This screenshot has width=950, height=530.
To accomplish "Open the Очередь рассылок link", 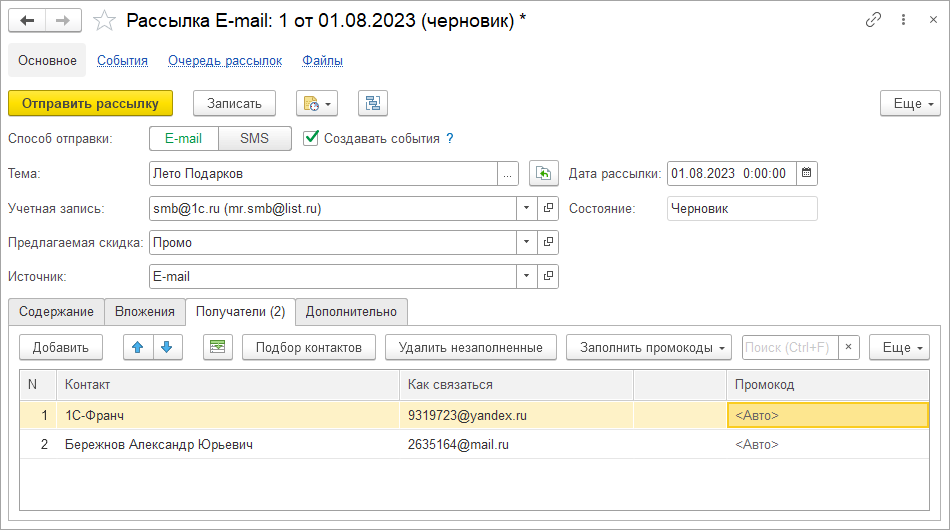I will 225,60.
